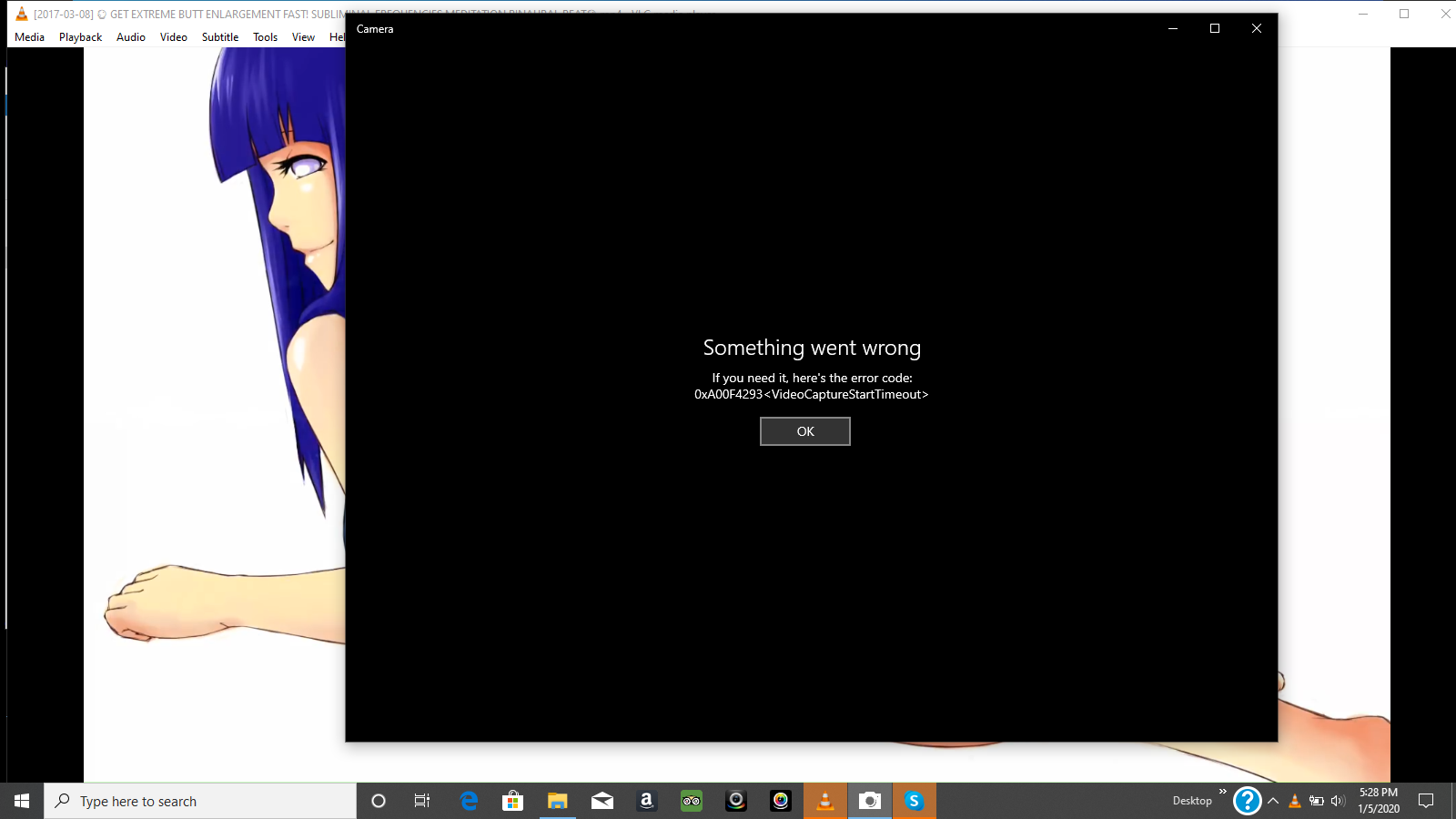Click the VLC cone title icon
The height and width of the screenshot is (819, 1456).
[x=21, y=14]
